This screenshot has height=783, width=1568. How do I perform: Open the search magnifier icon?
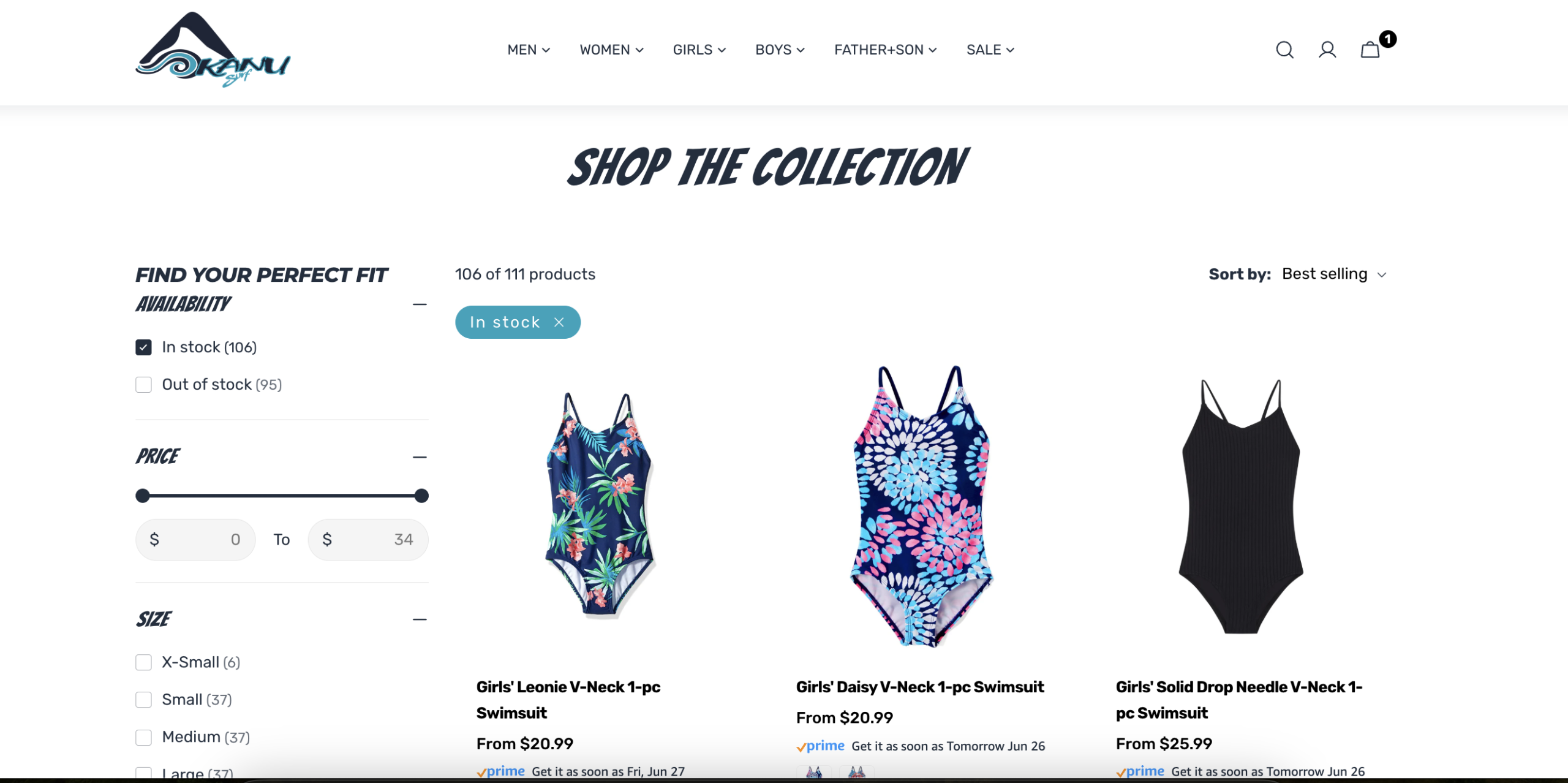pos(1284,50)
